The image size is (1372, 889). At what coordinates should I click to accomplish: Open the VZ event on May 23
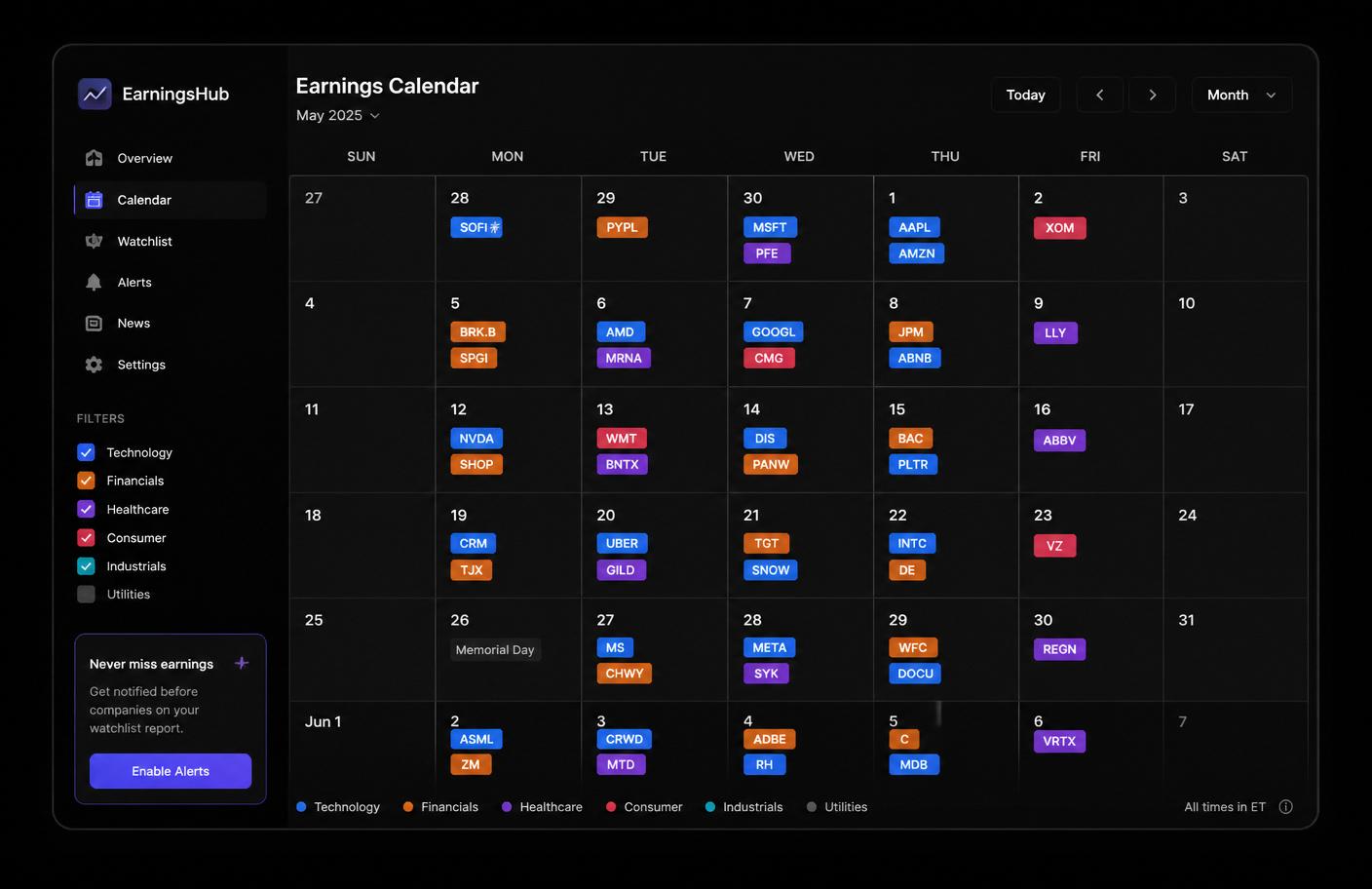1054,546
